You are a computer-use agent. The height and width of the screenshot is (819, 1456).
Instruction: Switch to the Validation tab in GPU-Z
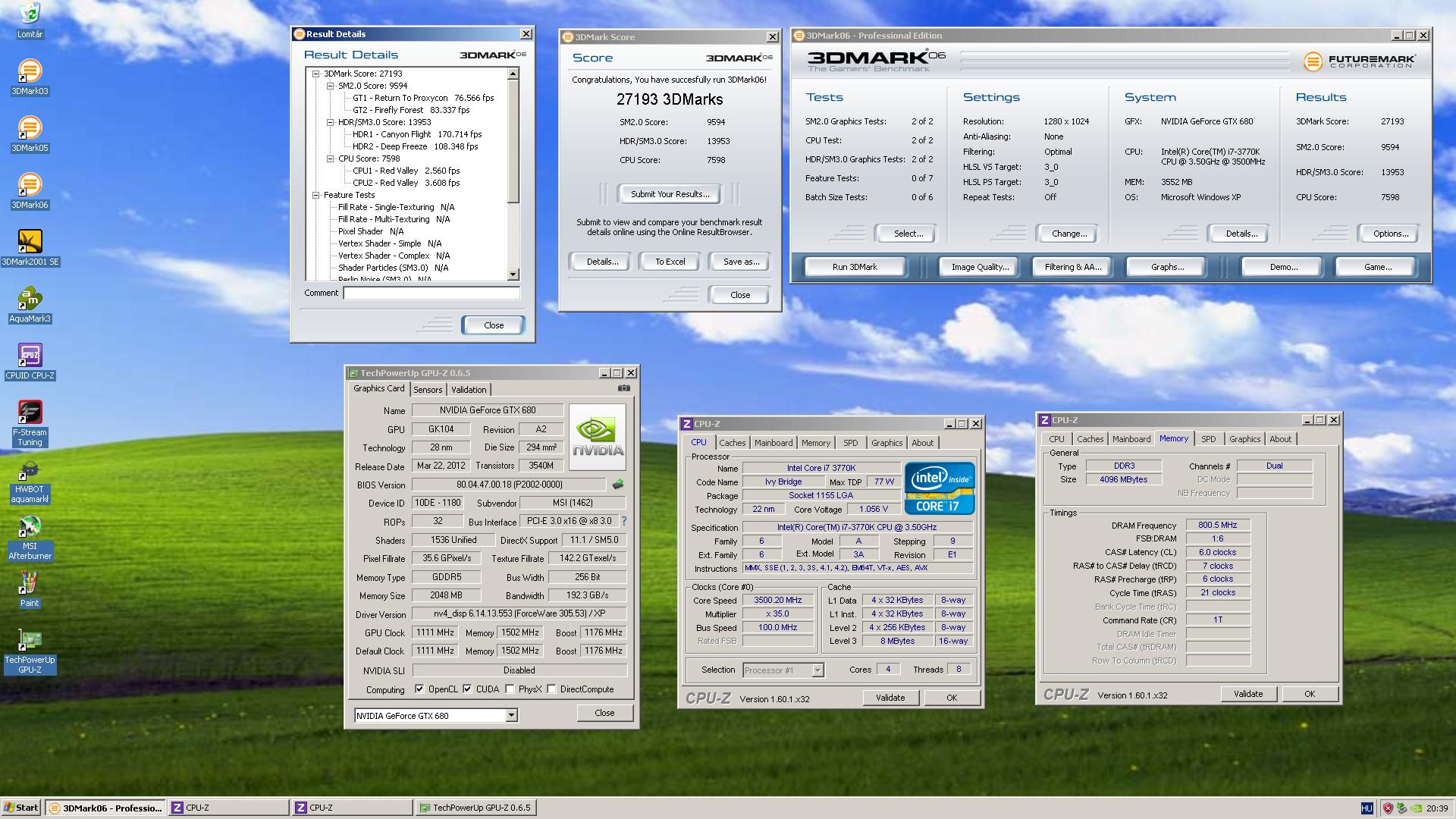tap(469, 390)
